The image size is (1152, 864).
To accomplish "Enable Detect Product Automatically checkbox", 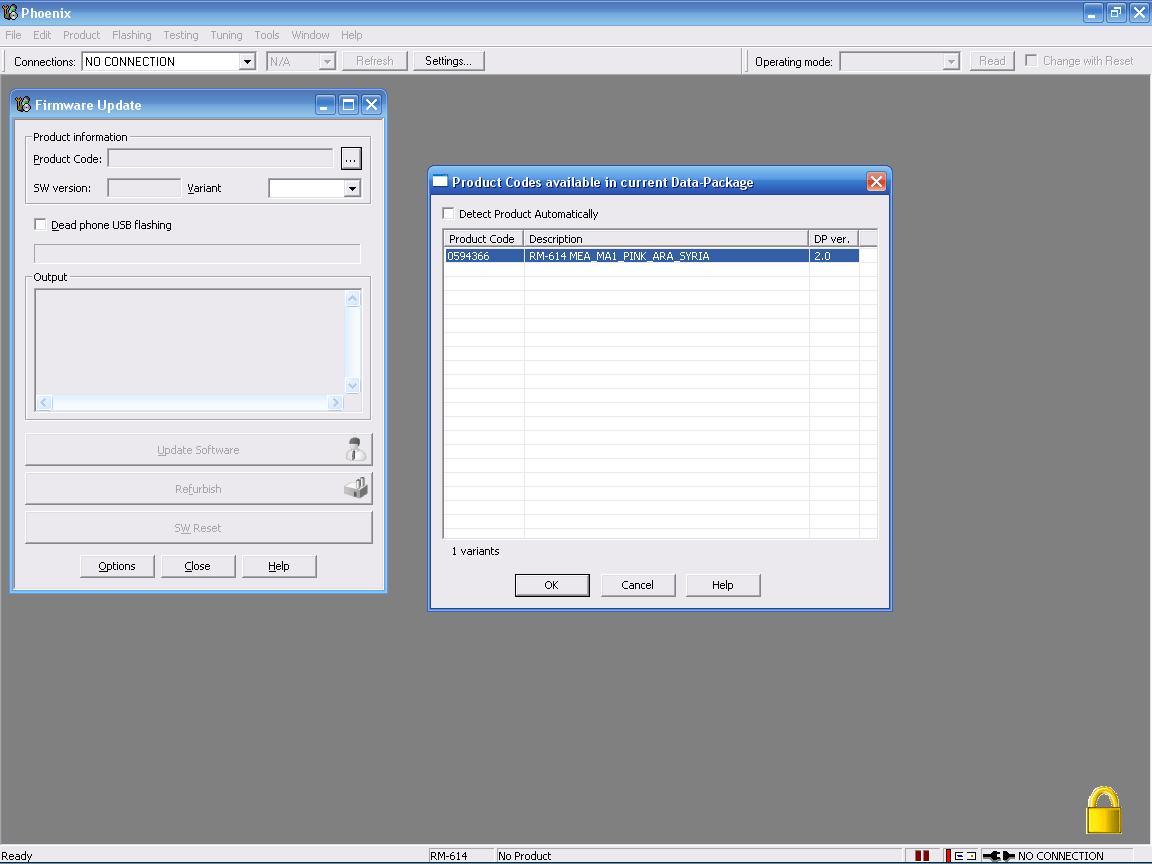I will (x=448, y=214).
